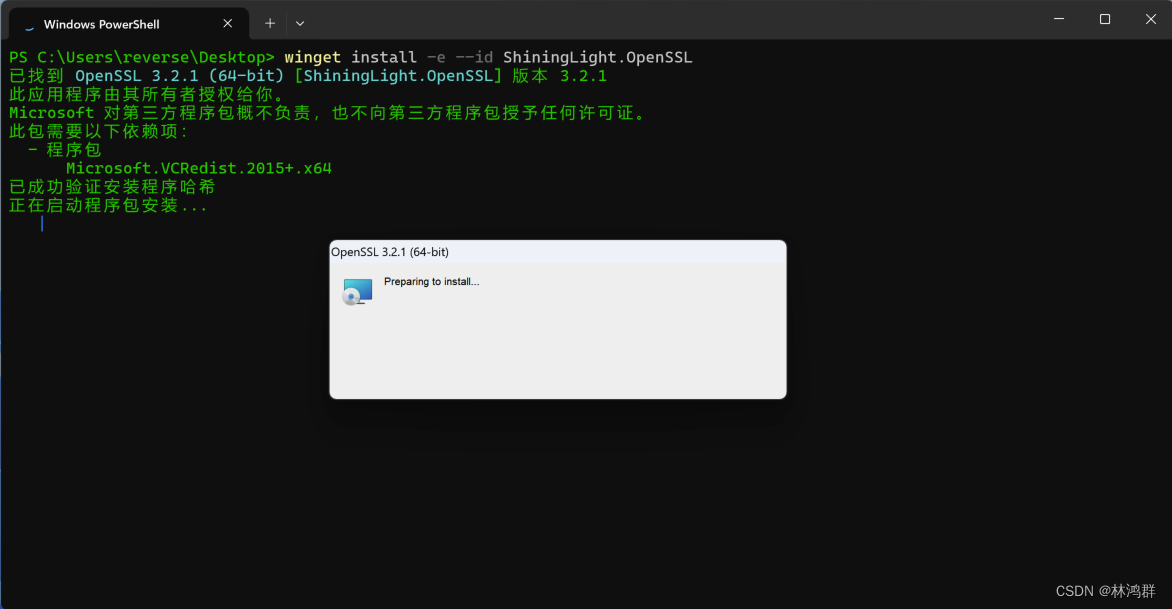Close the Windows Terminal window

[1150, 19]
